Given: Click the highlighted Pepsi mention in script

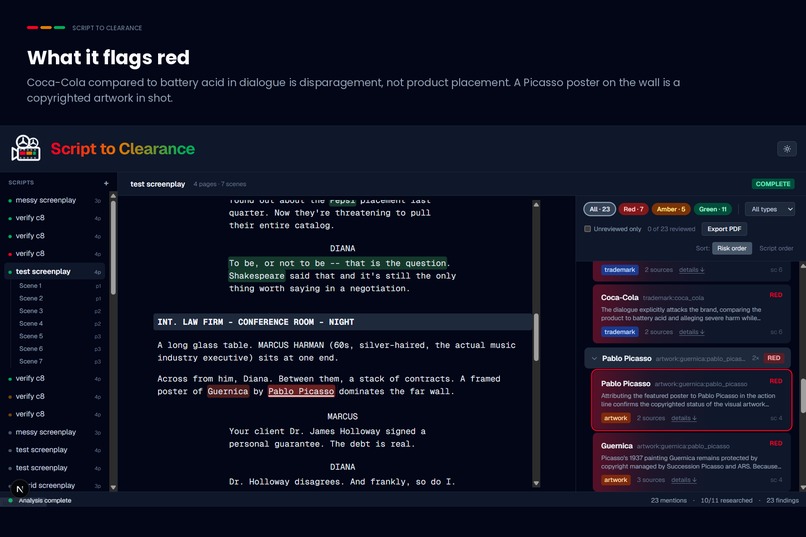Looking at the screenshot, I should (x=342, y=200).
